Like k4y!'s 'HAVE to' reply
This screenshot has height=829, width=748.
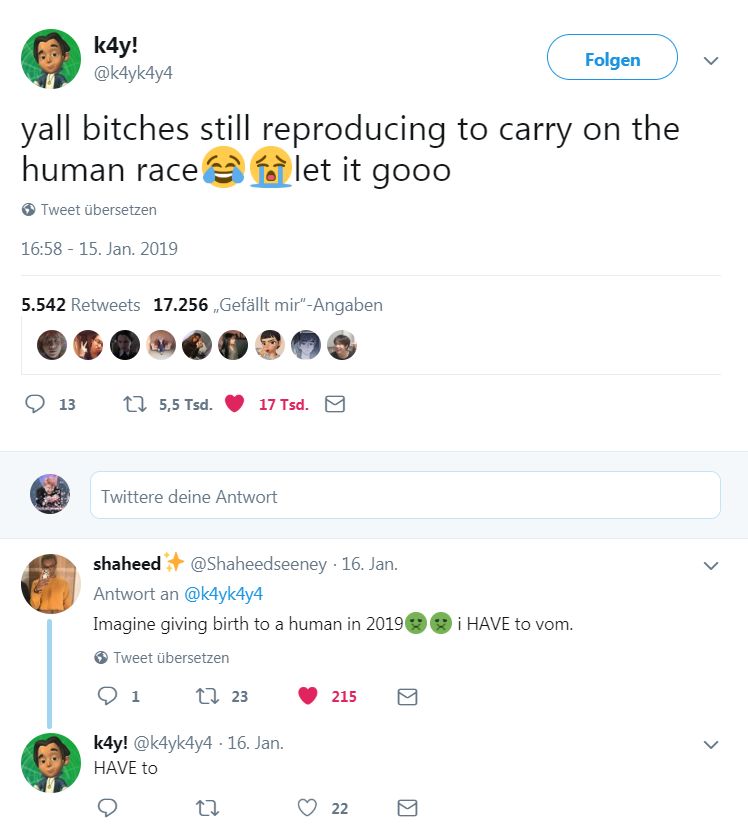tap(308, 808)
